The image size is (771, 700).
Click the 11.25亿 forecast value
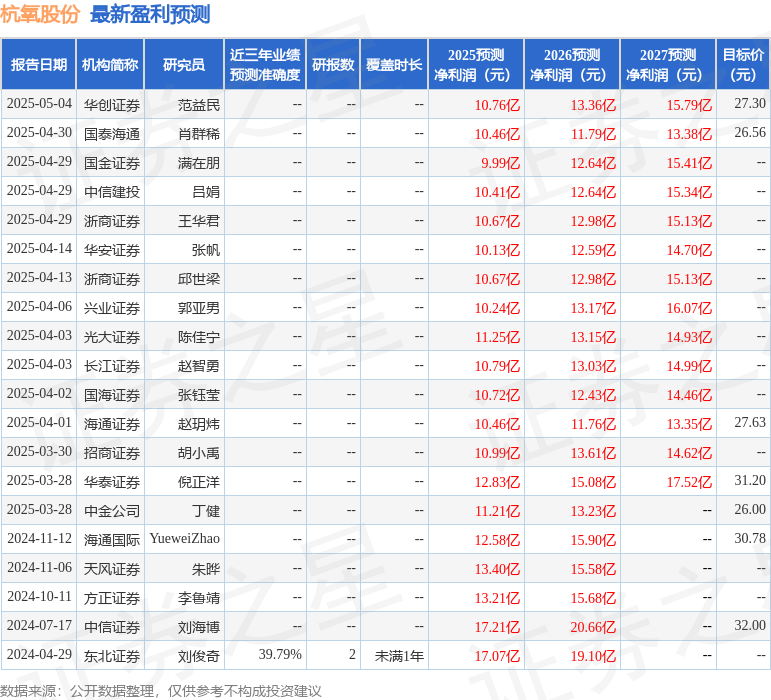(x=497, y=337)
